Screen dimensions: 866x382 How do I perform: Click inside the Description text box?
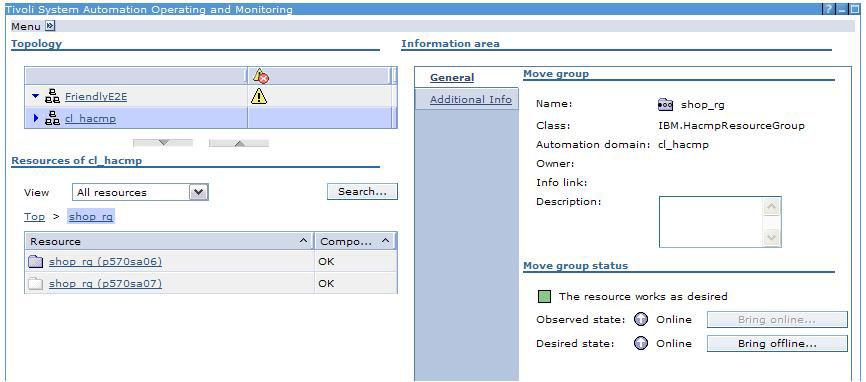click(710, 222)
